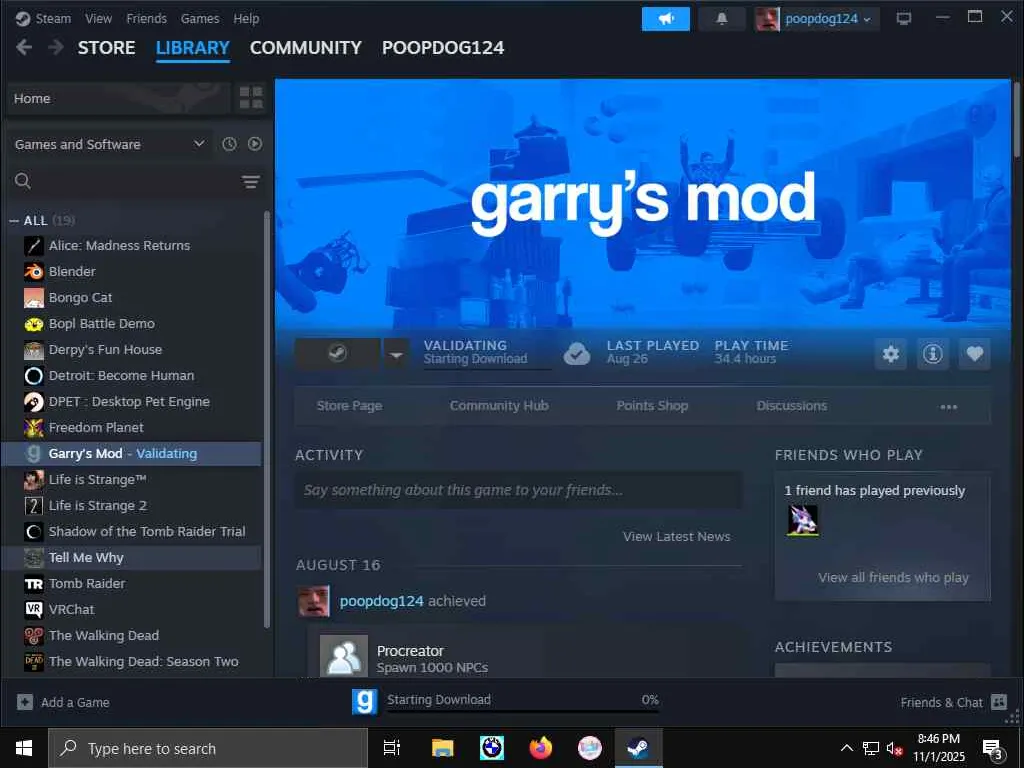Select Alice: Madness Returns in library
The width and height of the screenshot is (1024, 768).
click(132, 246)
